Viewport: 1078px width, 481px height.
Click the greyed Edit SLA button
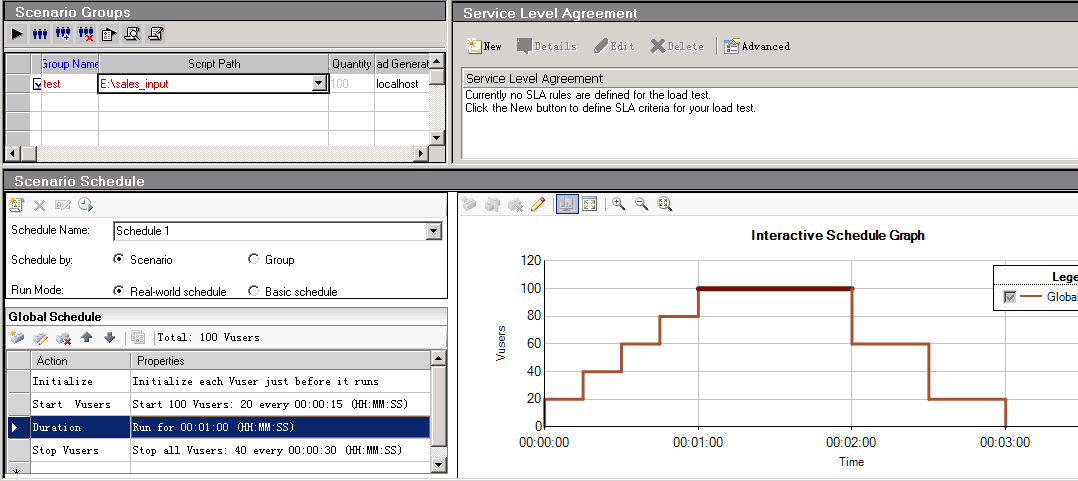(x=614, y=46)
